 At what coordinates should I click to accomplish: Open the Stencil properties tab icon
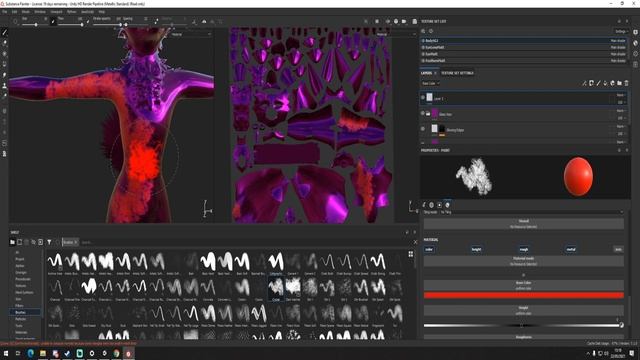pyautogui.click(x=440, y=205)
